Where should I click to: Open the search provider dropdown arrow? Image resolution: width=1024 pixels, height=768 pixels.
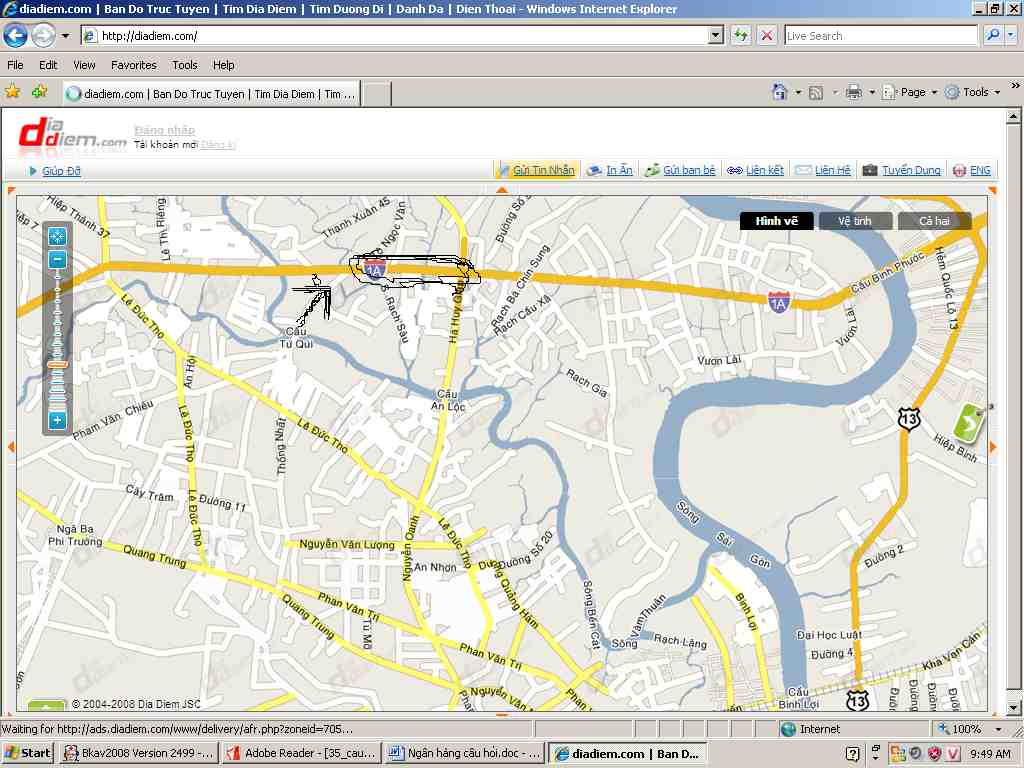tap(1011, 35)
